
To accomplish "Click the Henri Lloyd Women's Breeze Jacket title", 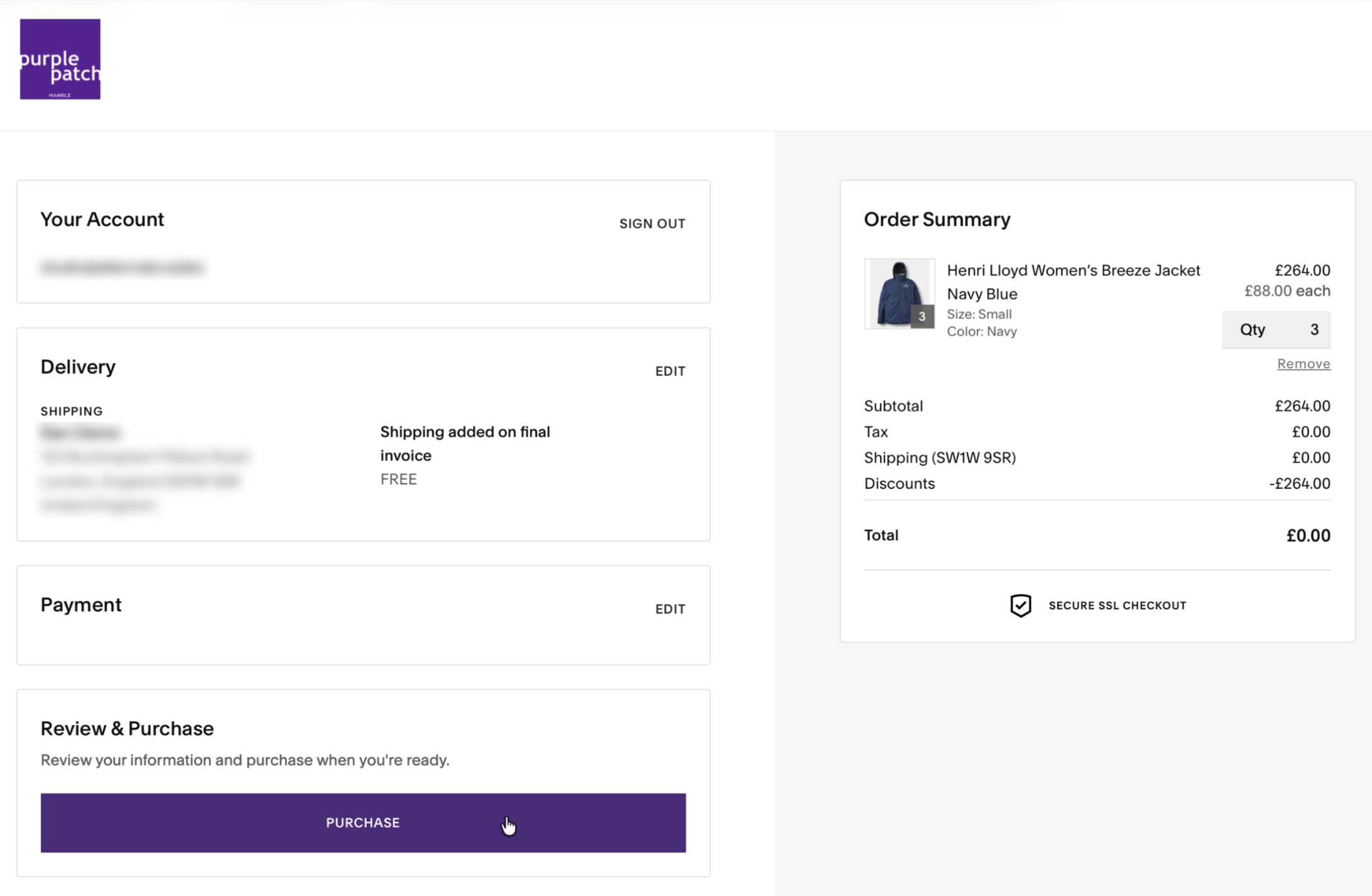I will 1073,270.
